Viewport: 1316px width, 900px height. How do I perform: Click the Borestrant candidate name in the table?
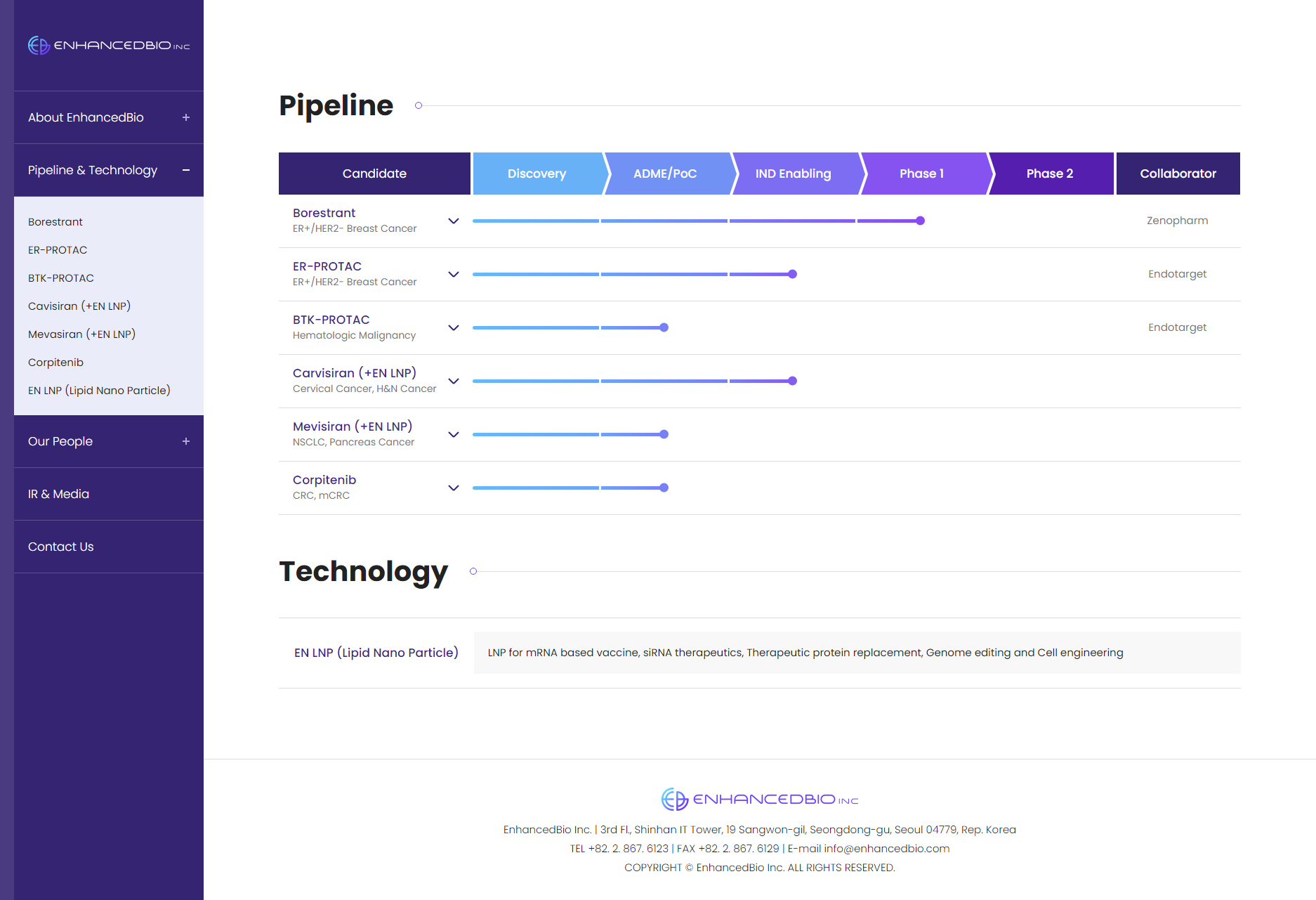click(324, 213)
